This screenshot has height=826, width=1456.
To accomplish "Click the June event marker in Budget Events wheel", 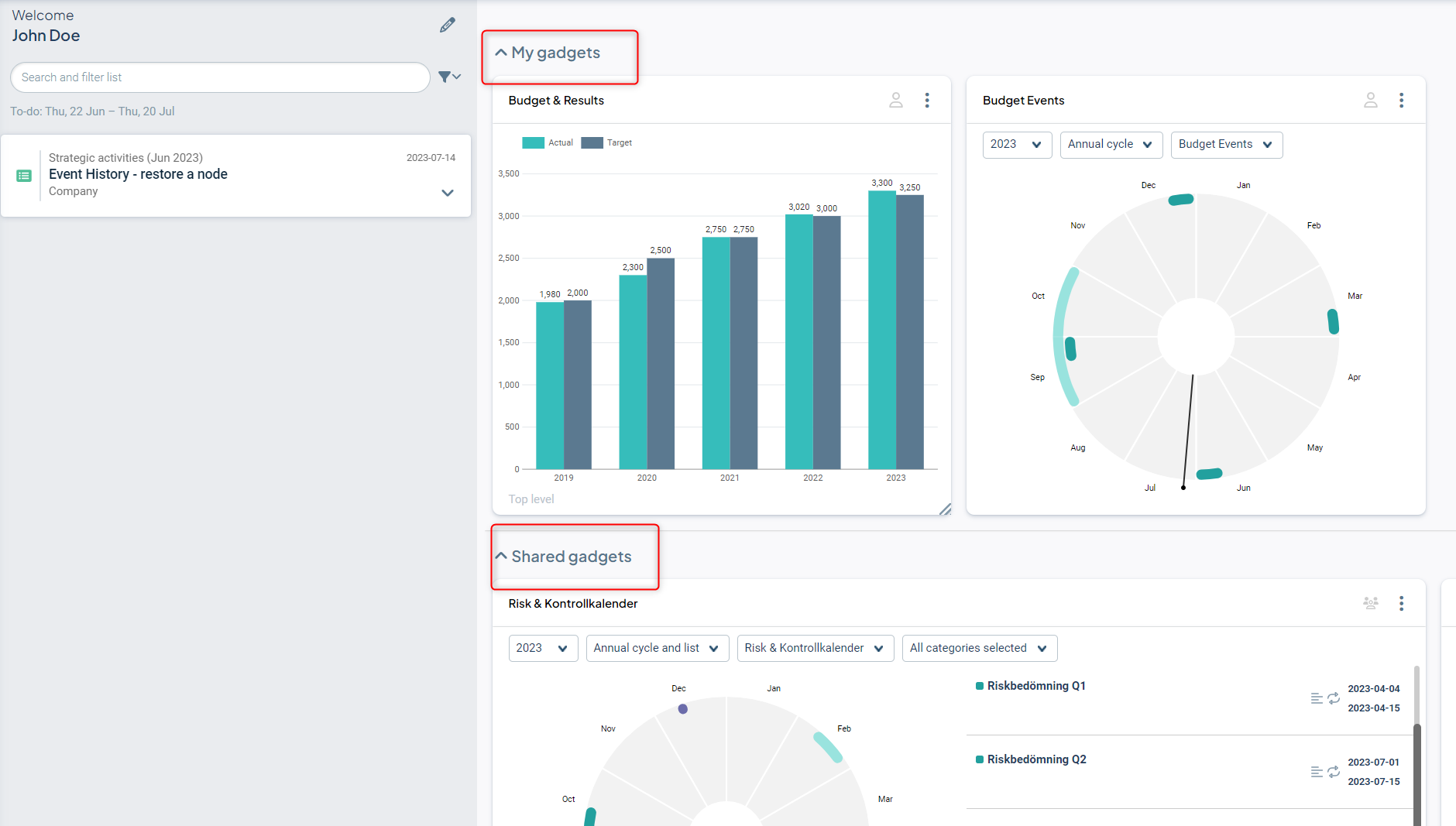I will tap(1209, 474).
